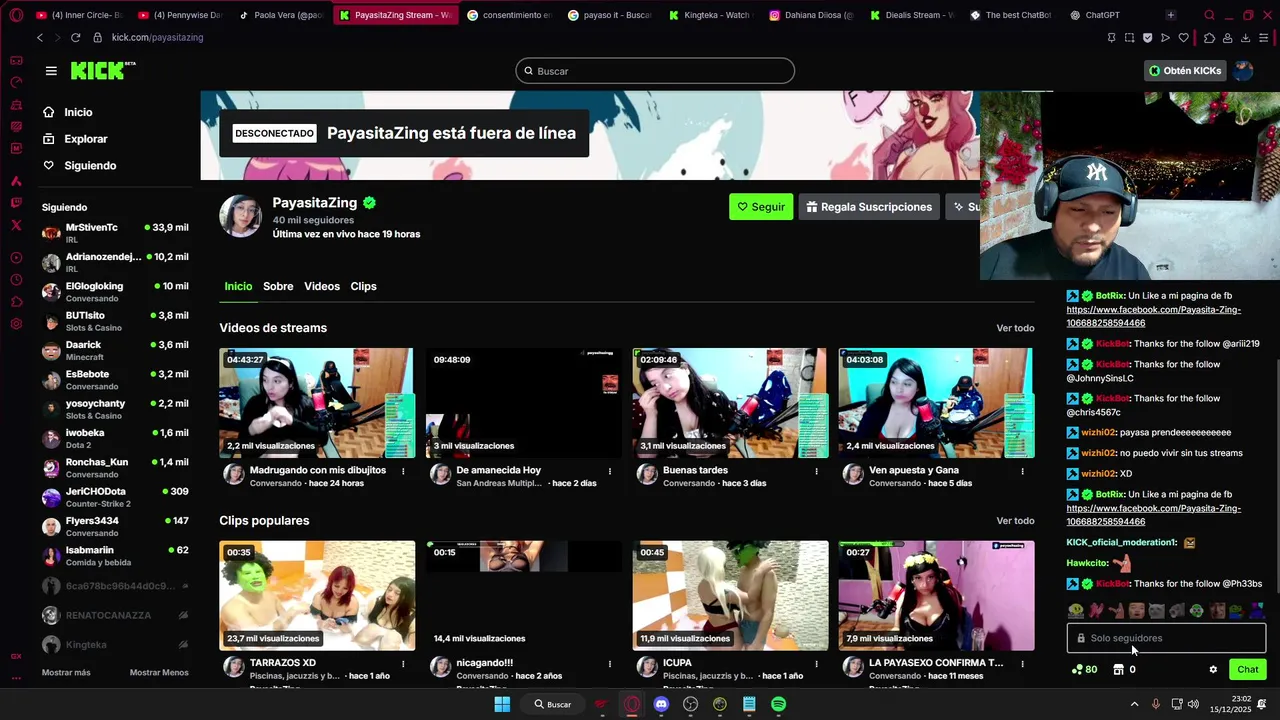Open Madrugando con mis dibujitos video thumbnail

point(316,403)
